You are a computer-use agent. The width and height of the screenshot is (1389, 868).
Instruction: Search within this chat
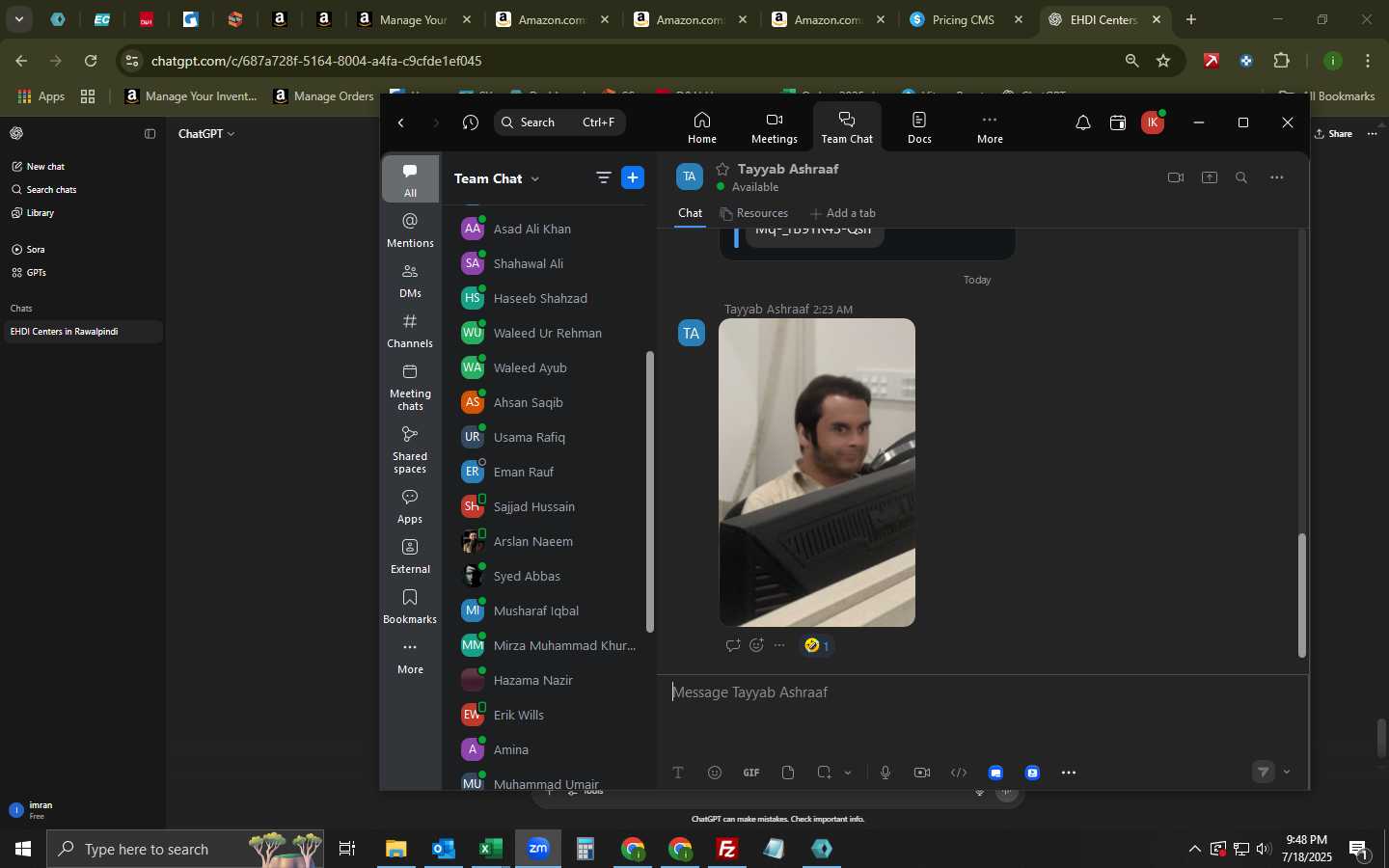coord(1241,177)
